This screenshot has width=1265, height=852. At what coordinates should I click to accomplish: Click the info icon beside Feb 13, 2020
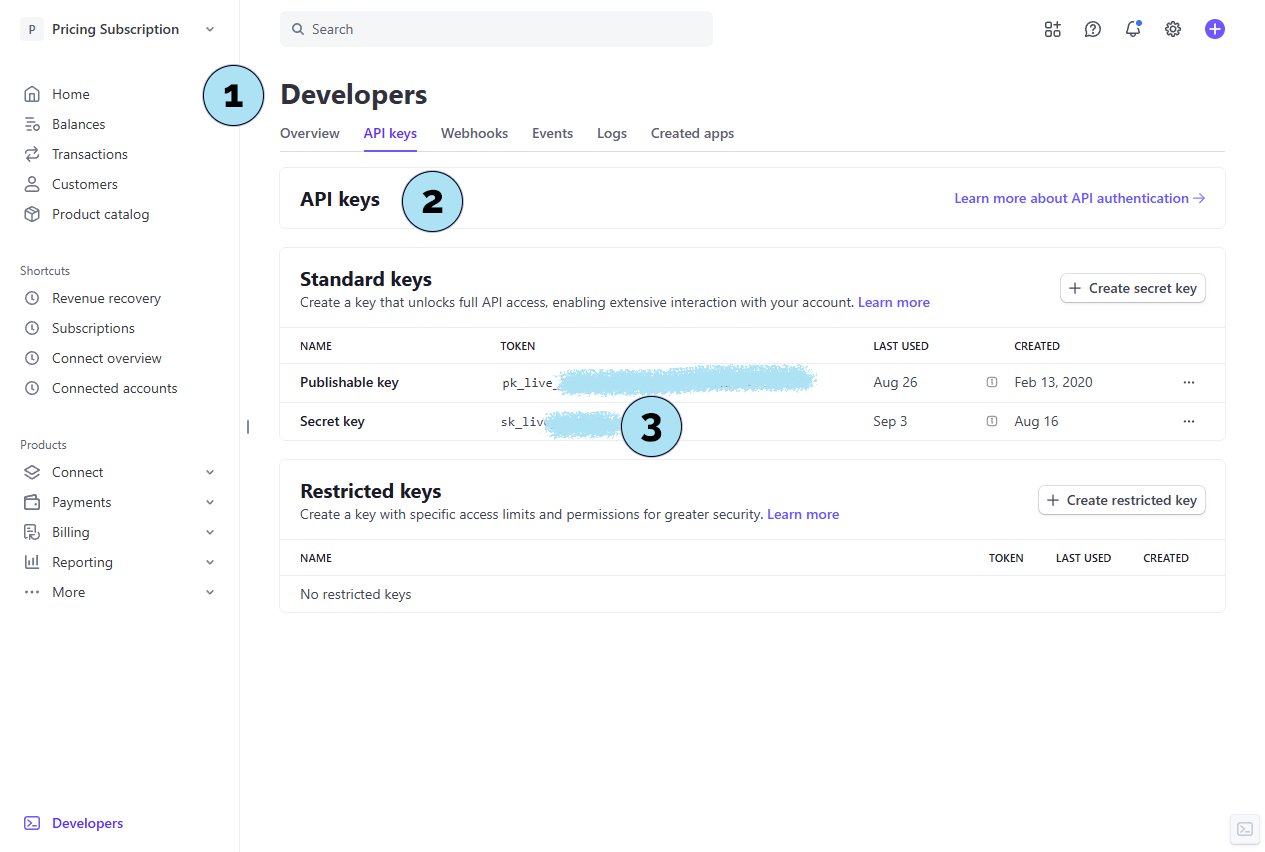pyautogui.click(x=992, y=382)
